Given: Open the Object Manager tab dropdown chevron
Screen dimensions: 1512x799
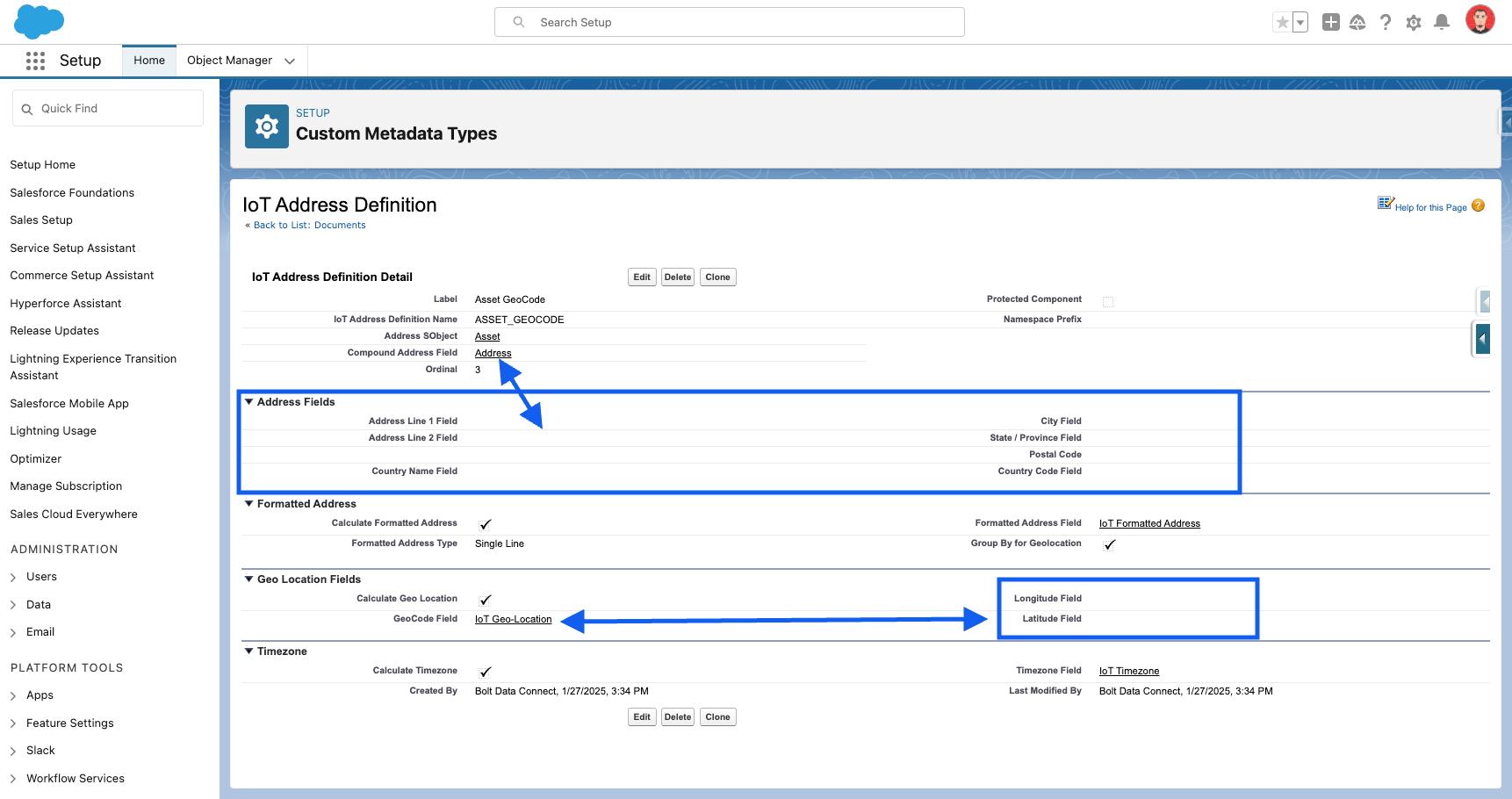Looking at the screenshot, I should (290, 61).
